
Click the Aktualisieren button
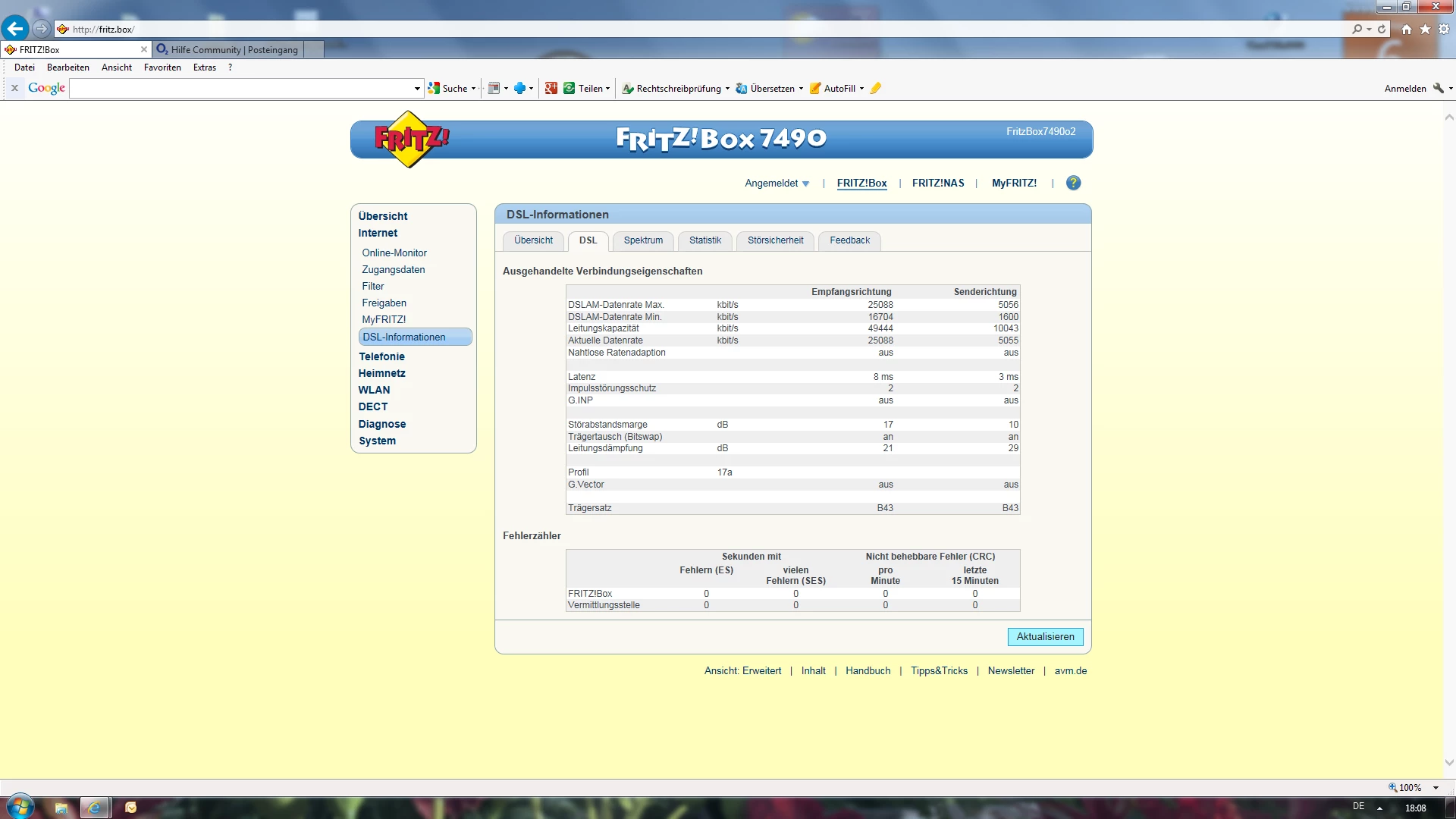1045,637
